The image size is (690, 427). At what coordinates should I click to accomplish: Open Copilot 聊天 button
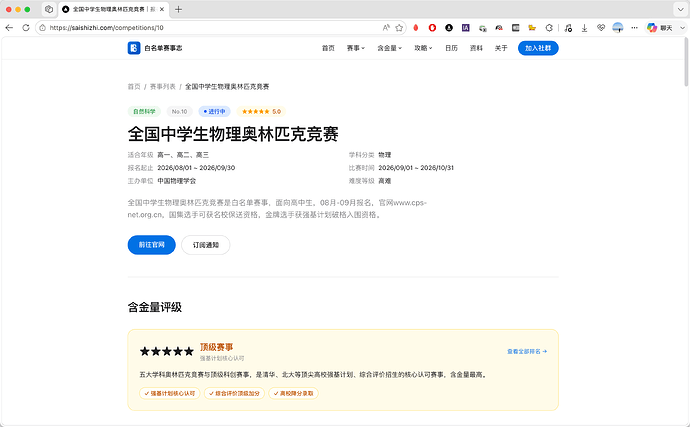click(x=659, y=28)
